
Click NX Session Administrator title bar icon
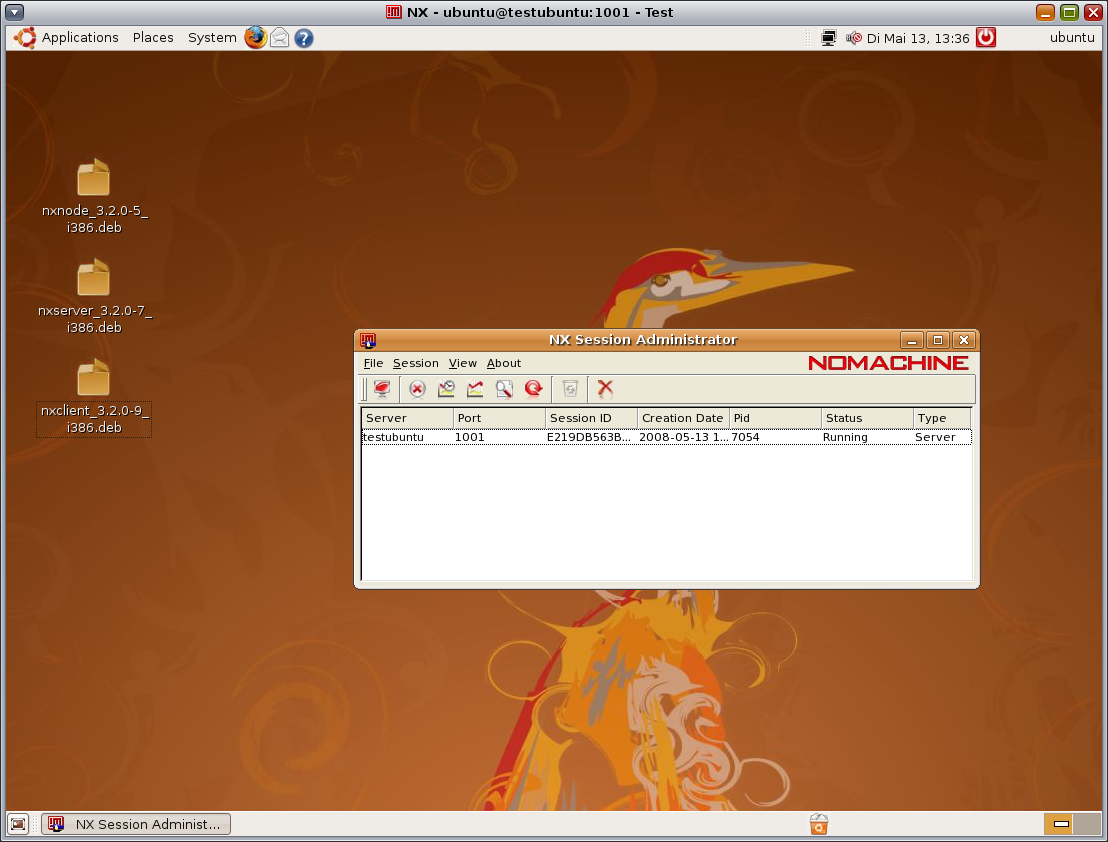click(367, 340)
